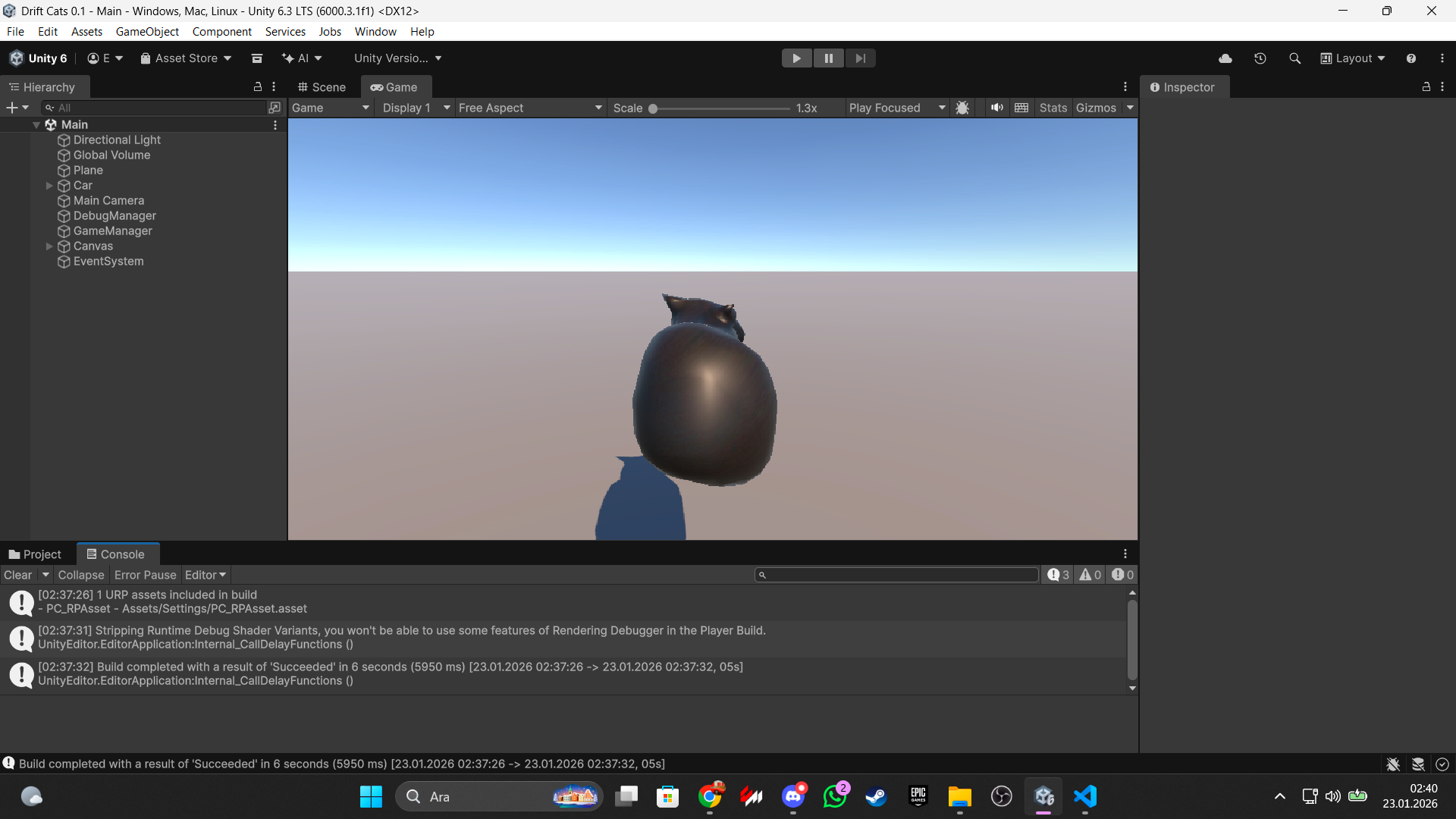Toggle Mute Audio in Game view

click(x=996, y=108)
